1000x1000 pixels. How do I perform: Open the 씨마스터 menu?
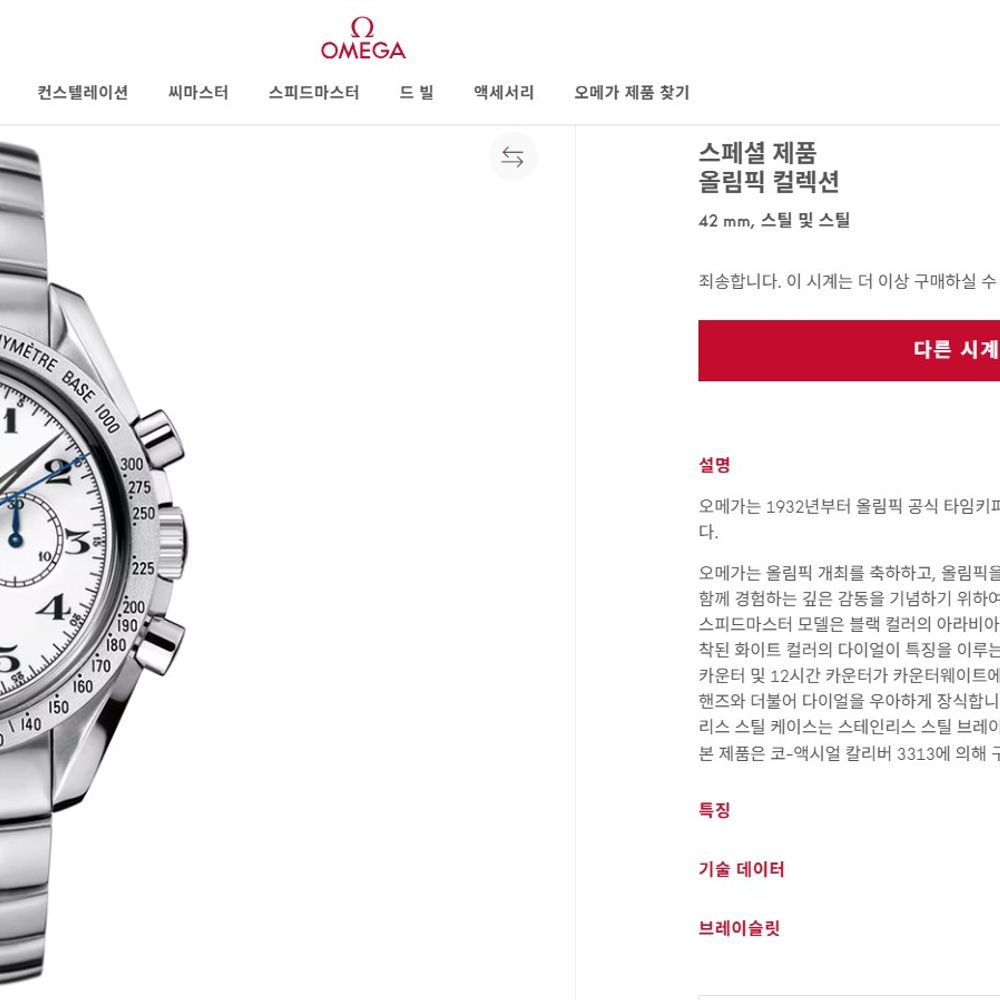click(198, 92)
